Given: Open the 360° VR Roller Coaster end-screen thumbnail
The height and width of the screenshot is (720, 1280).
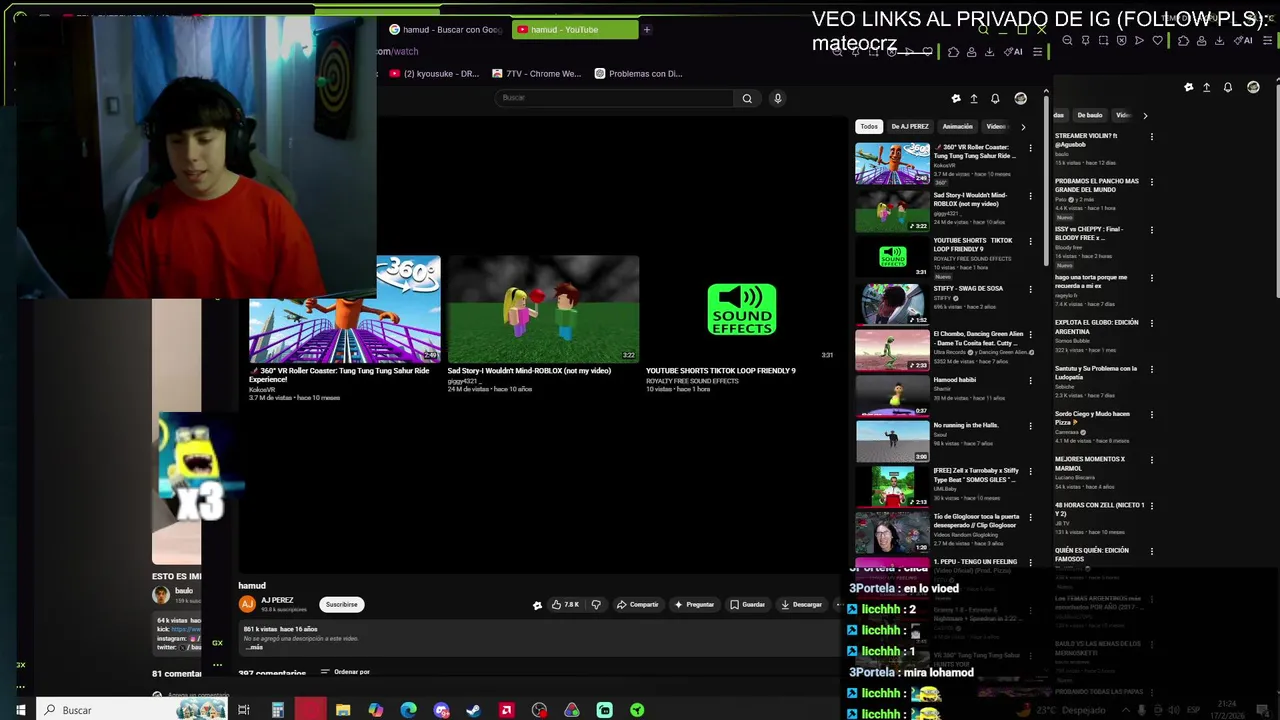Looking at the screenshot, I should (344, 309).
